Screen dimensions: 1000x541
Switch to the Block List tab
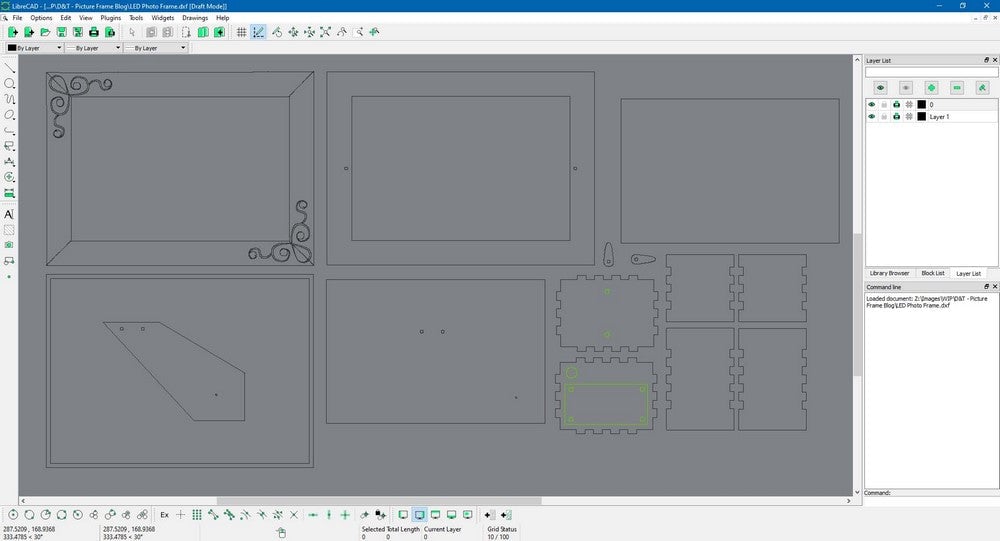click(x=932, y=273)
